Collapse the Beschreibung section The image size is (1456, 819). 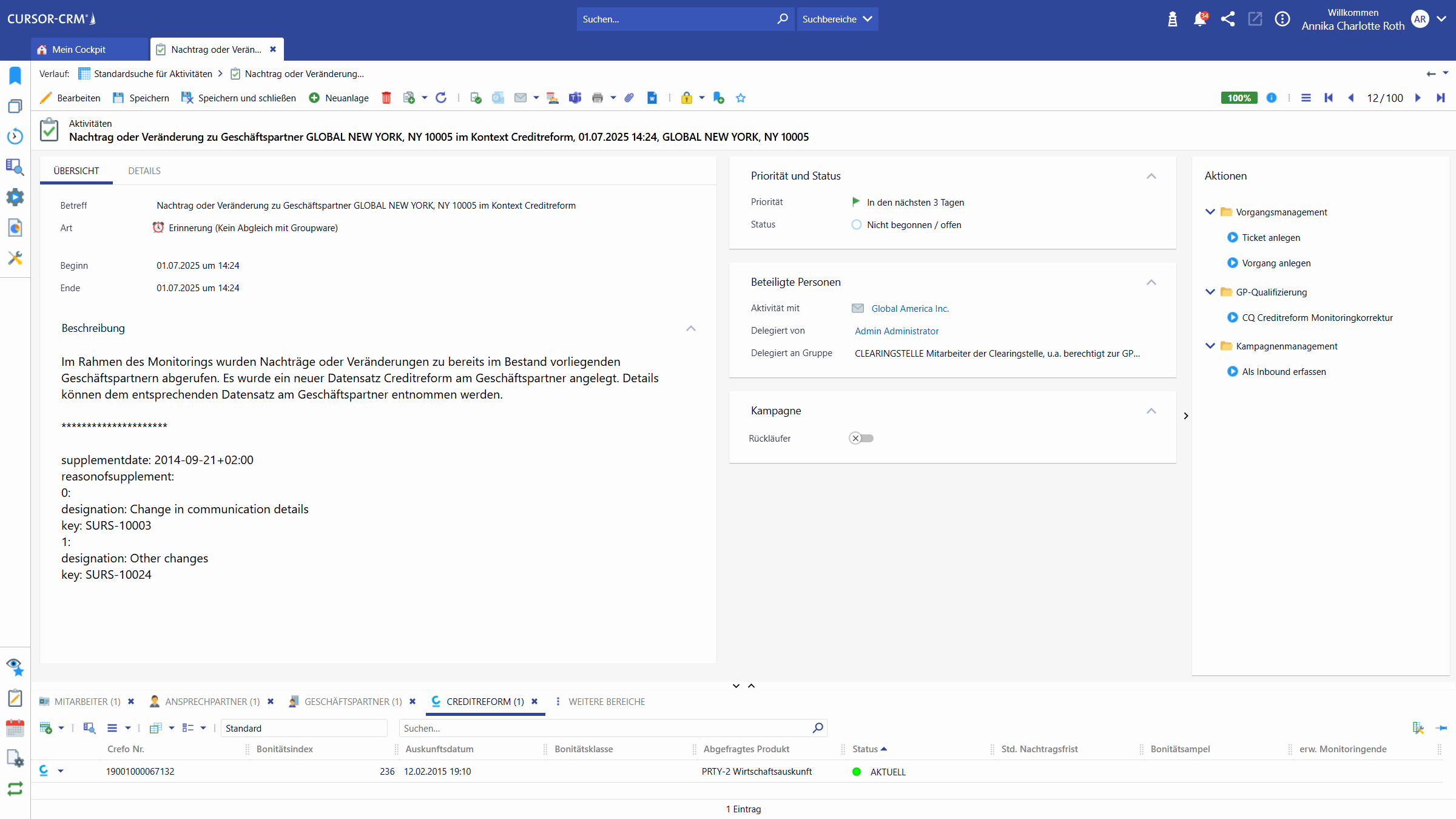click(x=690, y=328)
